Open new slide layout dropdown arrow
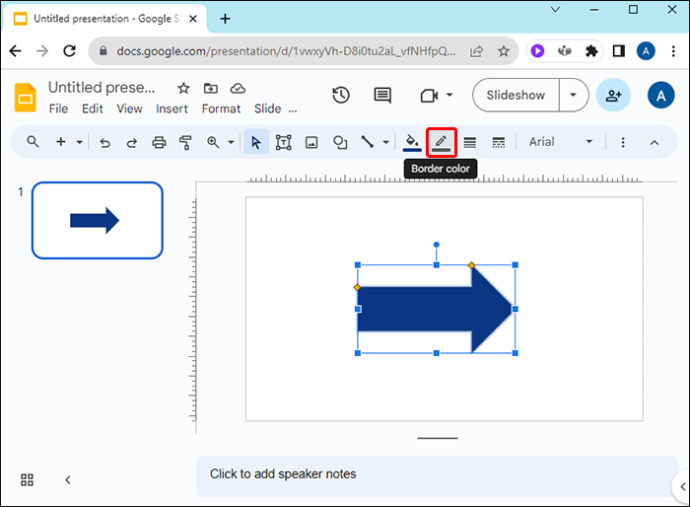Viewport: 690px width, 507px height. pyautogui.click(x=79, y=142)
